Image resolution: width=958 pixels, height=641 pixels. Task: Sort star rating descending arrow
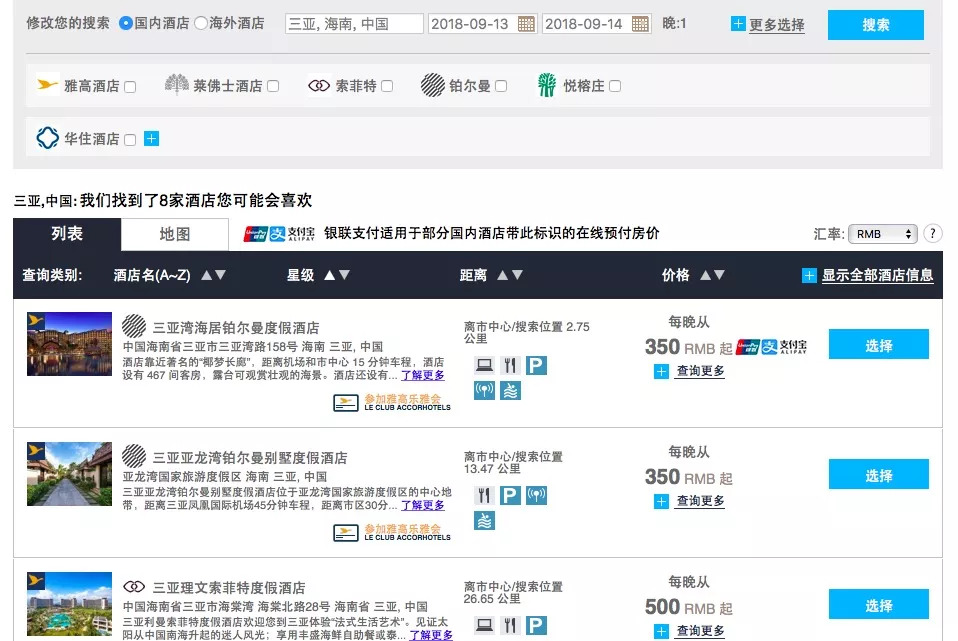(x=344, y=275)
